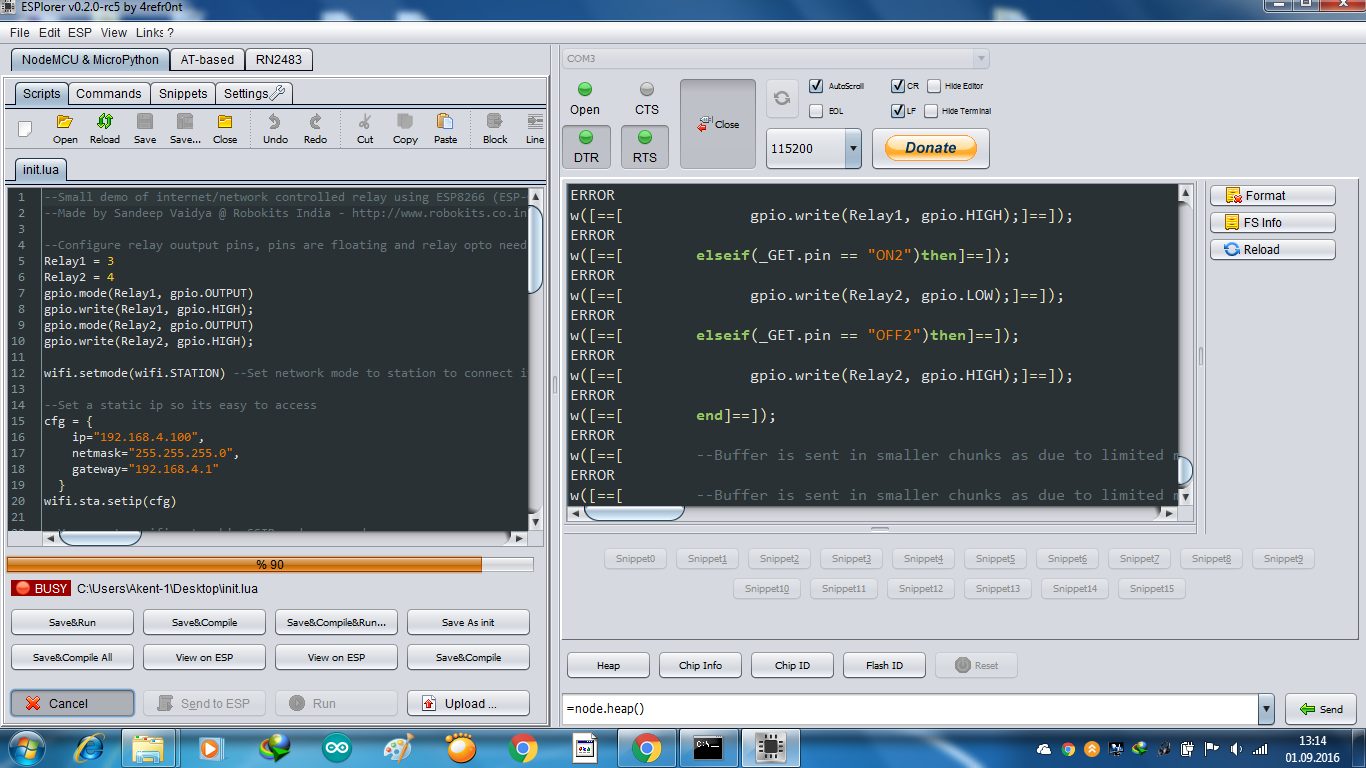The image size is (1366, 768).
Task: Check the Hide Editor checkbox
Action: pyautogui.click(x=934, y=86)
